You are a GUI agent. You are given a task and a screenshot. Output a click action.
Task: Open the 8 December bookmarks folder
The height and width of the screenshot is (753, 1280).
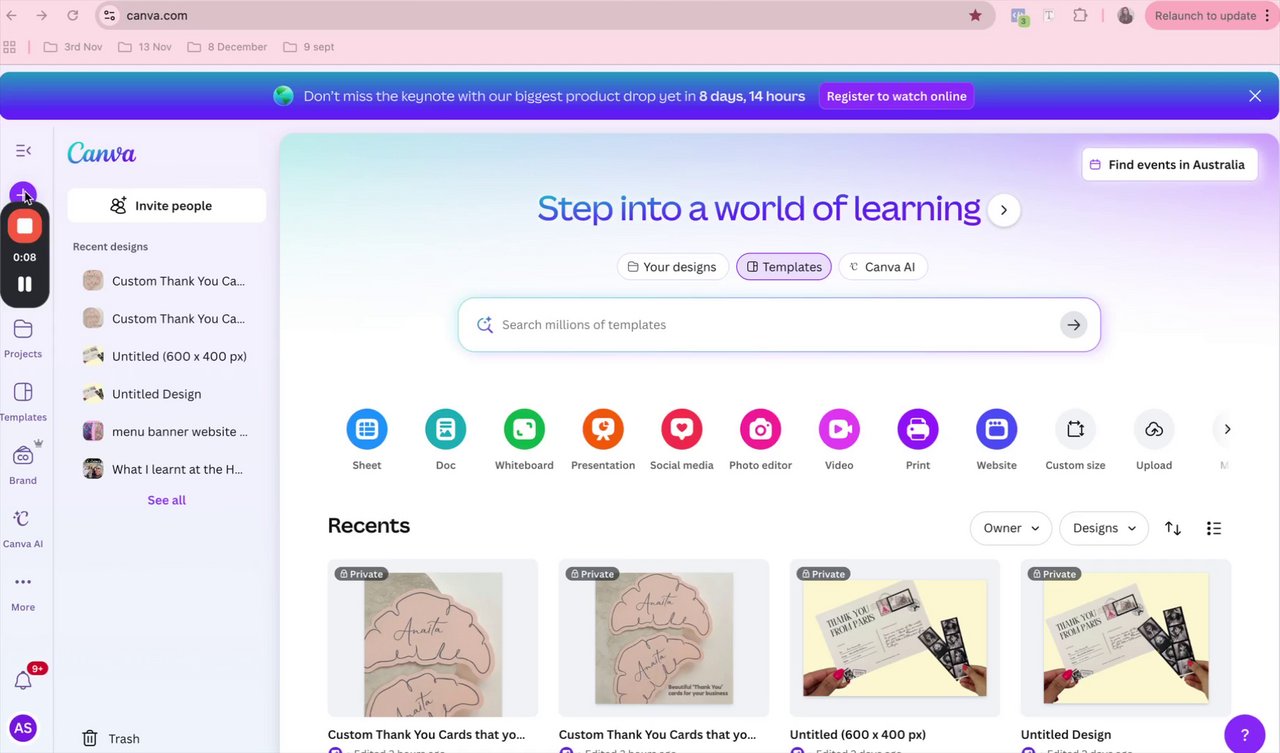point(227,47)
